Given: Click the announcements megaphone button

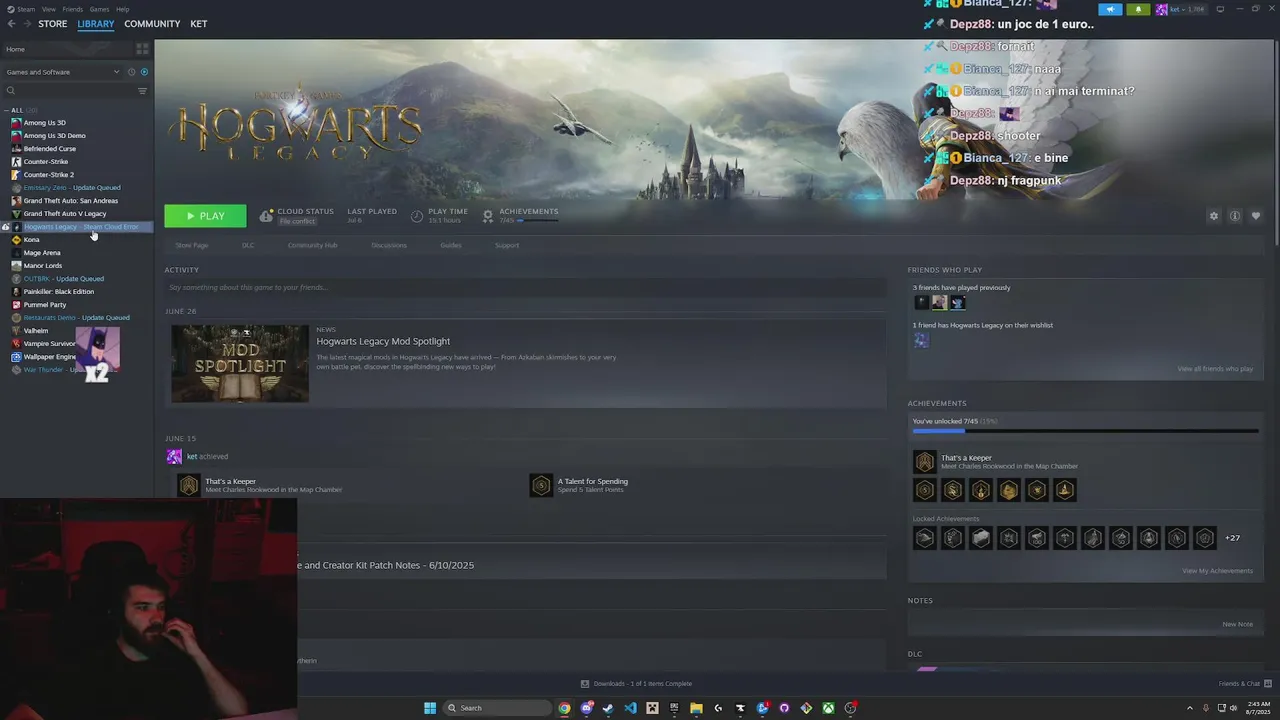Looking at the screenshot, I should point(1110,9).
